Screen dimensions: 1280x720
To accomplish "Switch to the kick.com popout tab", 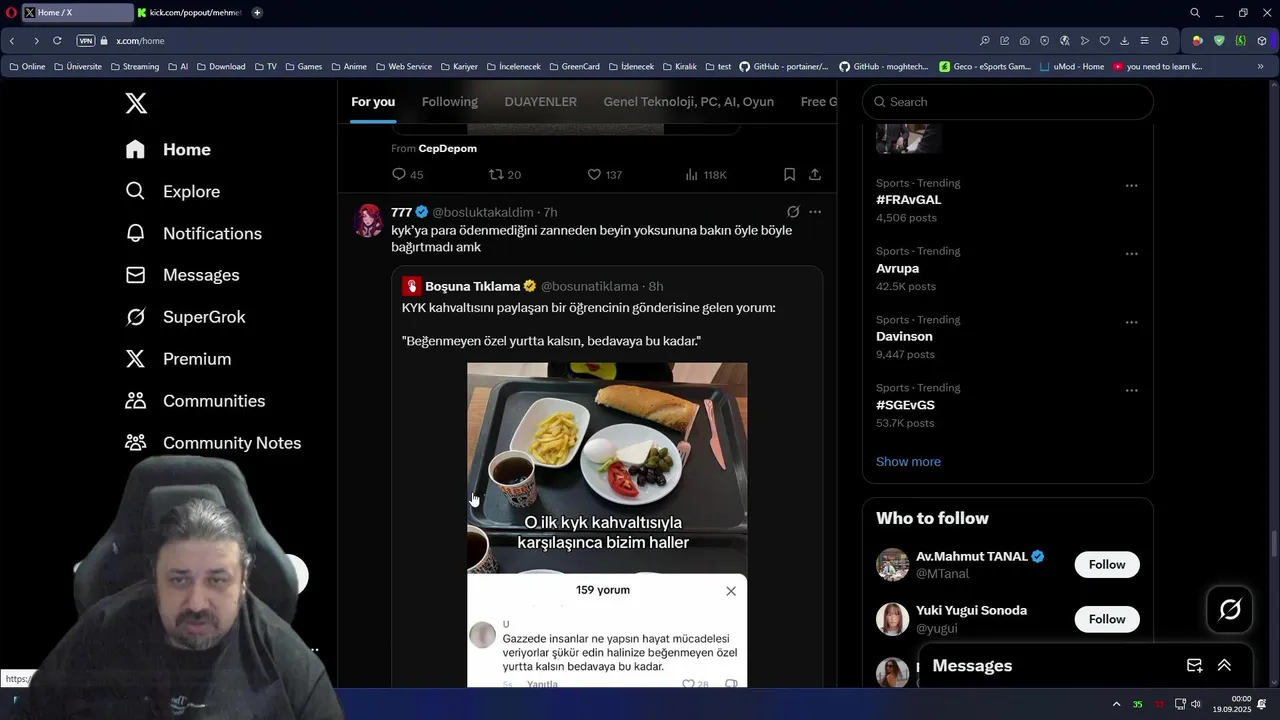I will [x=190, y=13].
